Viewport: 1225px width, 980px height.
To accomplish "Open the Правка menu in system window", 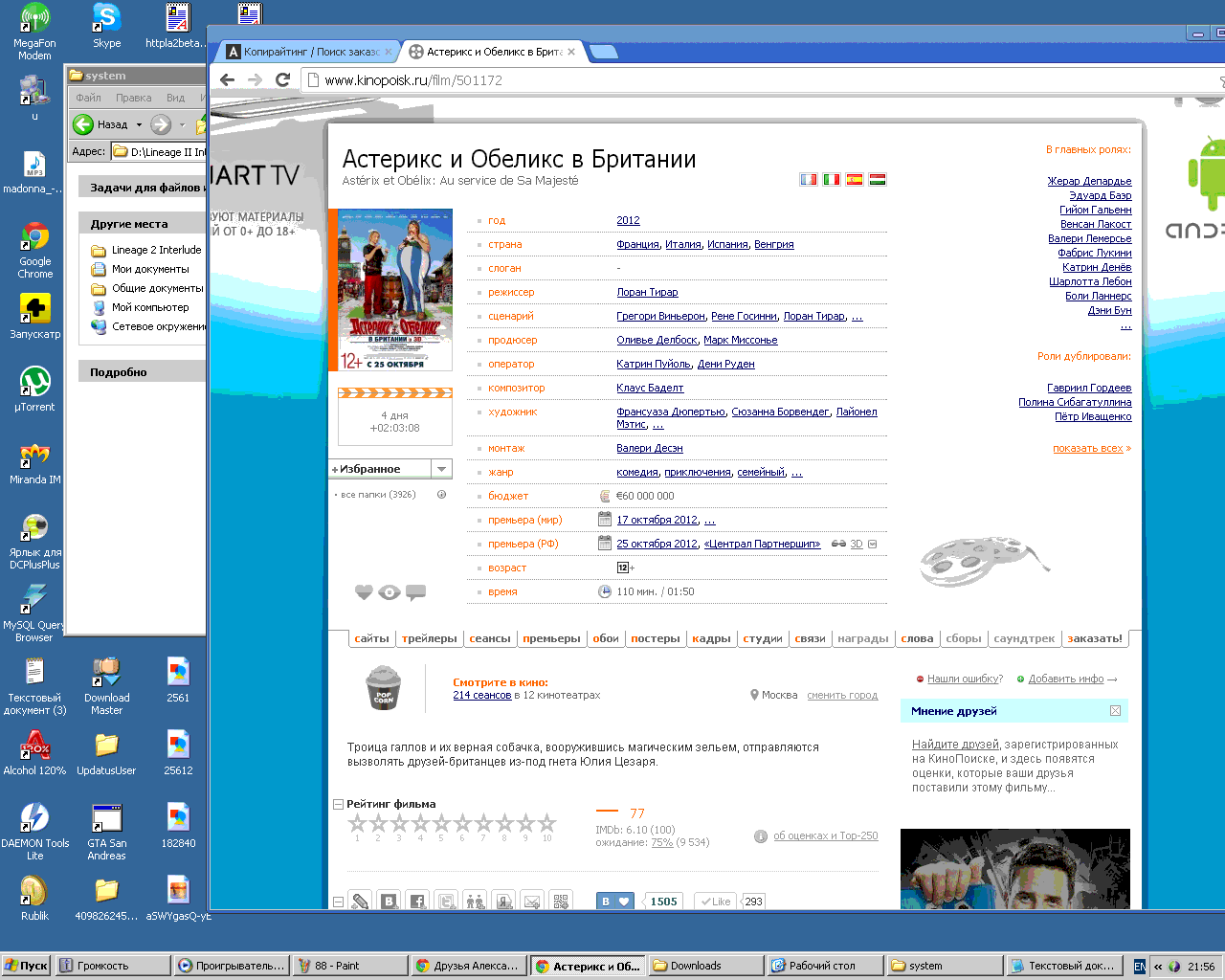I will tap(133, 98).
